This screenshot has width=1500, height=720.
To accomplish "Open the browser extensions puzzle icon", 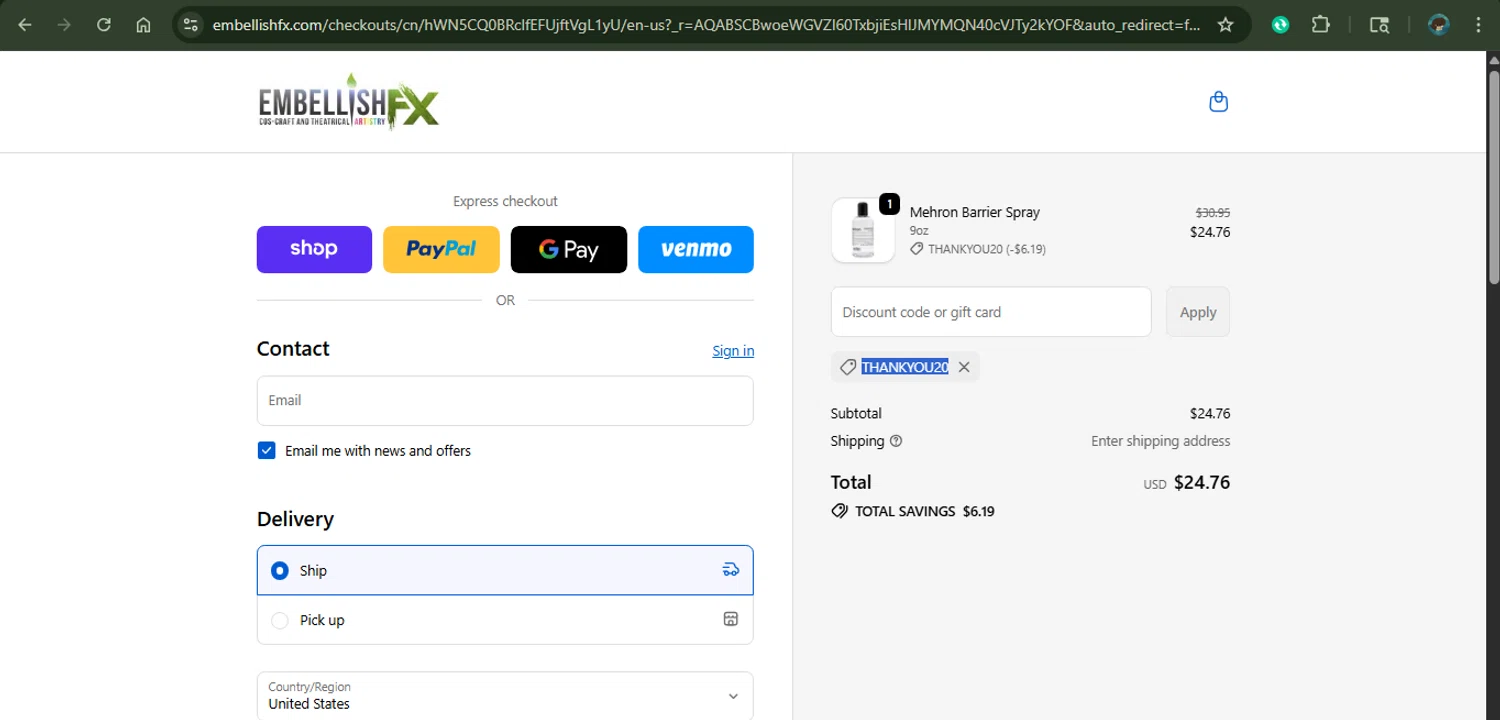I will pos(1321,25).
